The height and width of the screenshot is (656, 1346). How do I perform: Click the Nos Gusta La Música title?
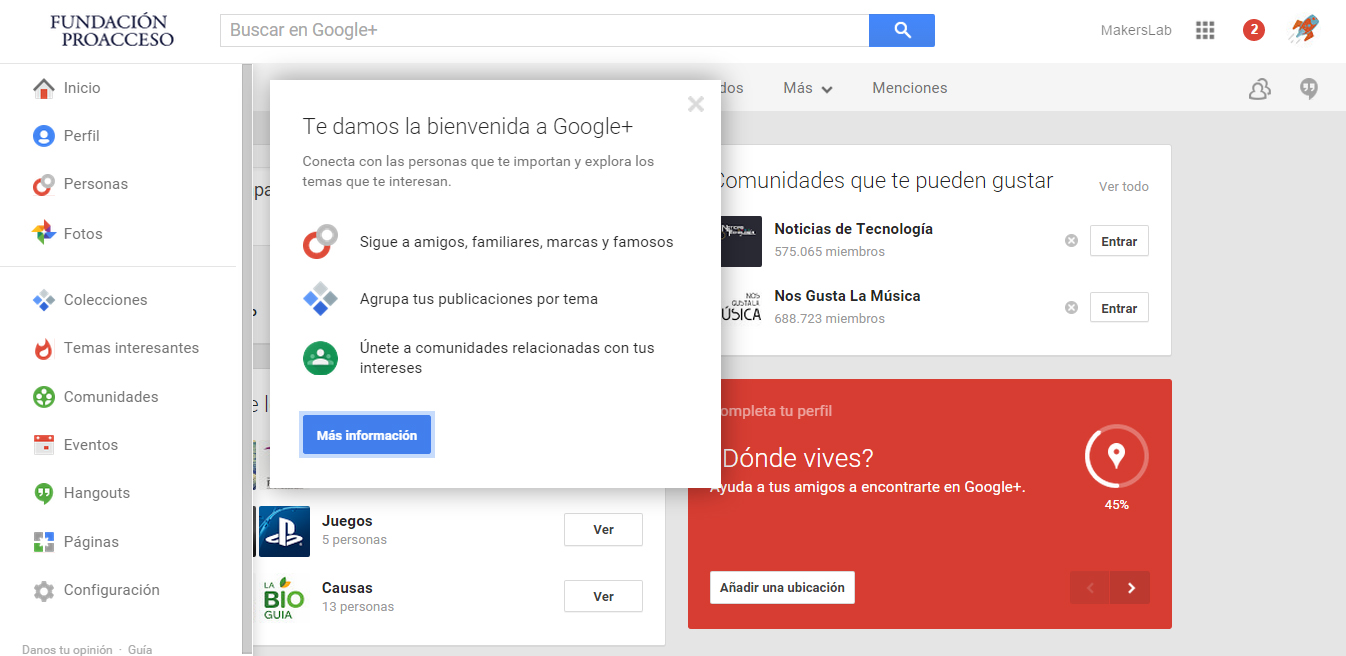coord(847,296)
